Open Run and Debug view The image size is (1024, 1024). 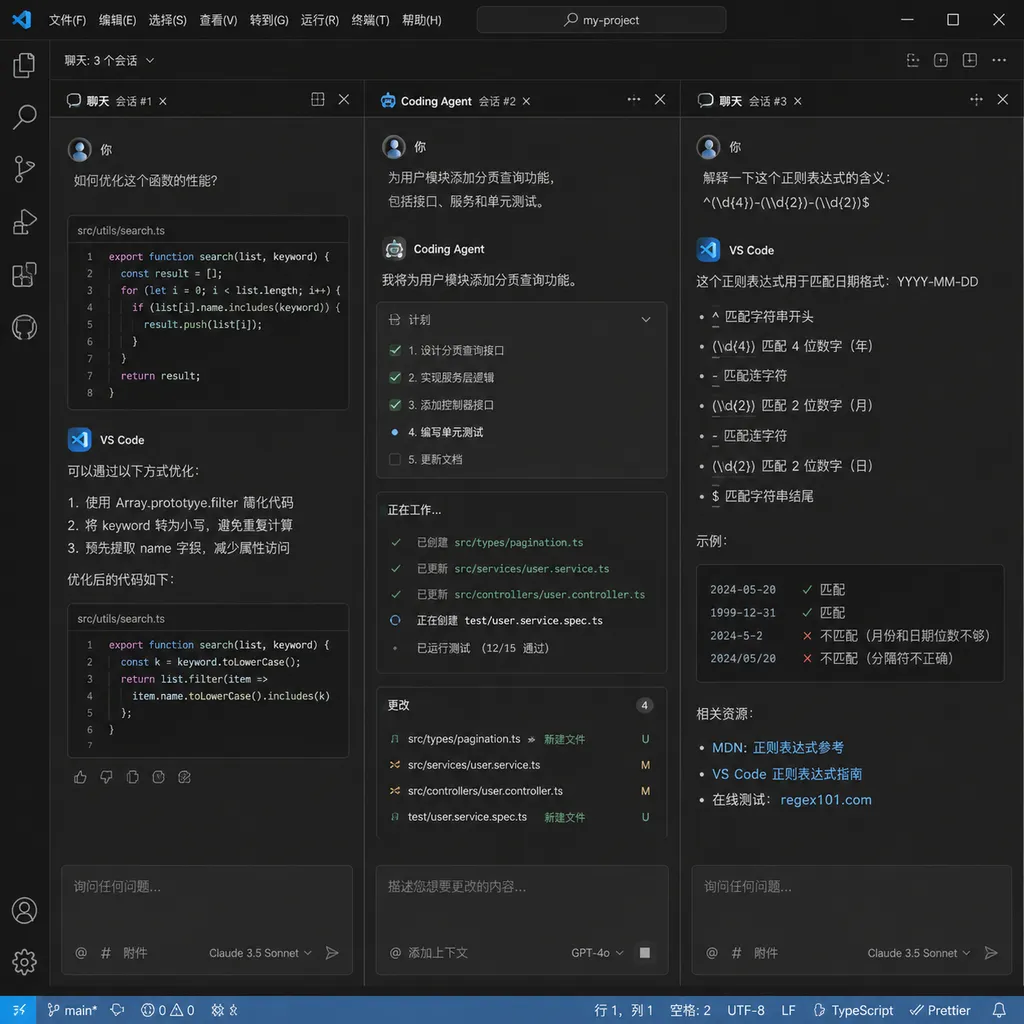[x=24, y=222]
